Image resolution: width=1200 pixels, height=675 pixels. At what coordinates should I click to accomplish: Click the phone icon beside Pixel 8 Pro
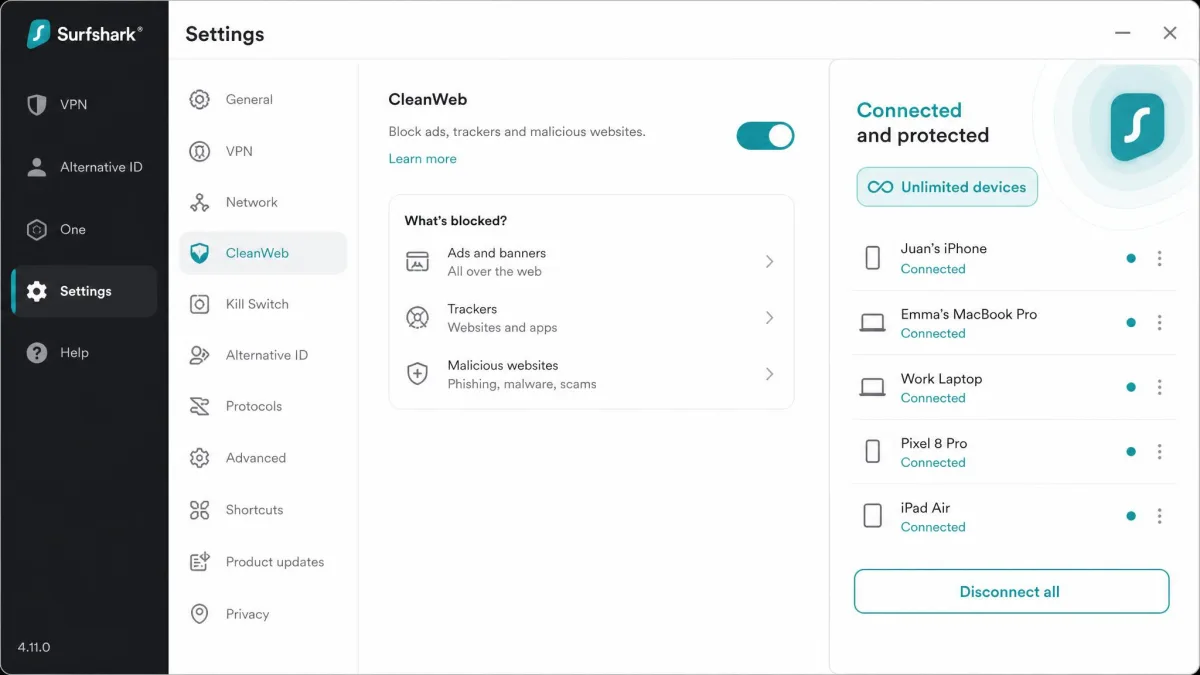coord(873,452)
